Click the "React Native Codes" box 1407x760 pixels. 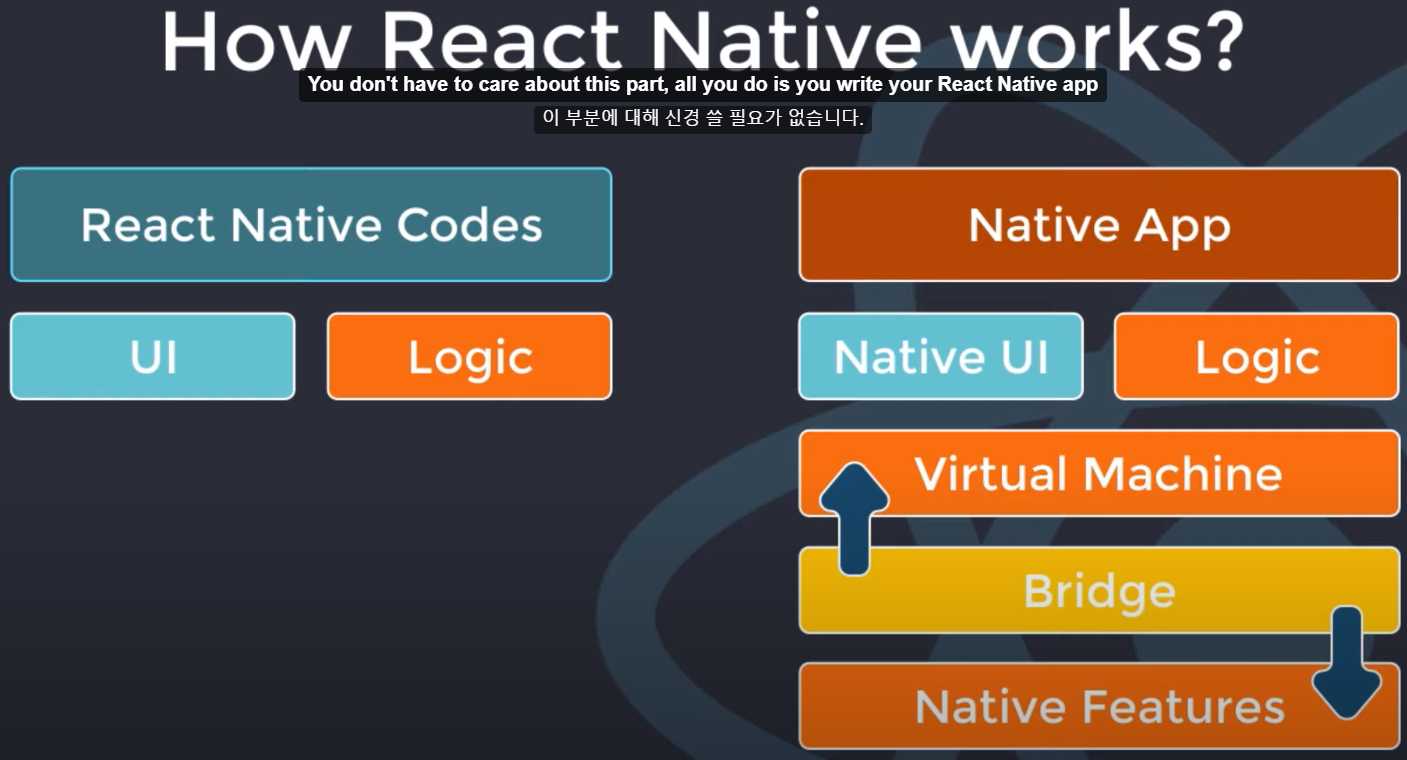[x=311, y=225]
